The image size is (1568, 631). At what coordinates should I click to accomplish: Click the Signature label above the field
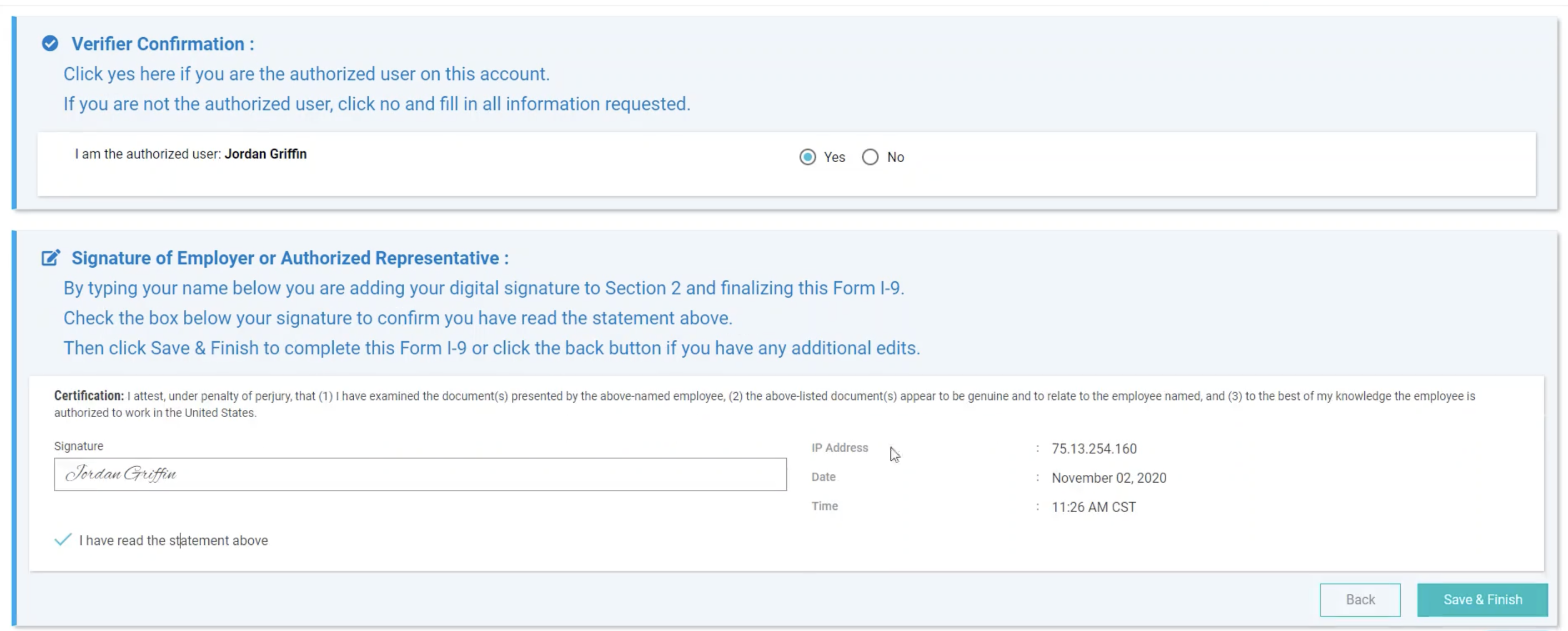point(78,446)
